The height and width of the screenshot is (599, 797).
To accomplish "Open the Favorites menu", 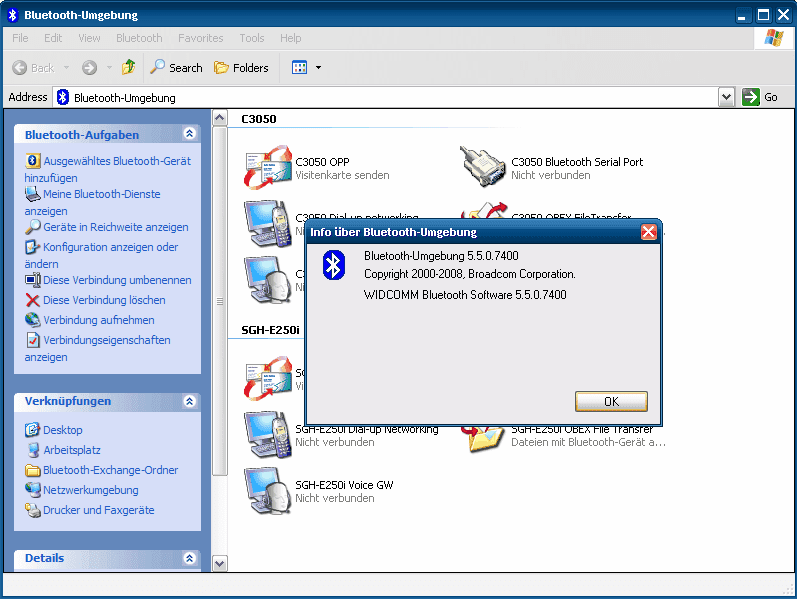I will pos(200,38).
